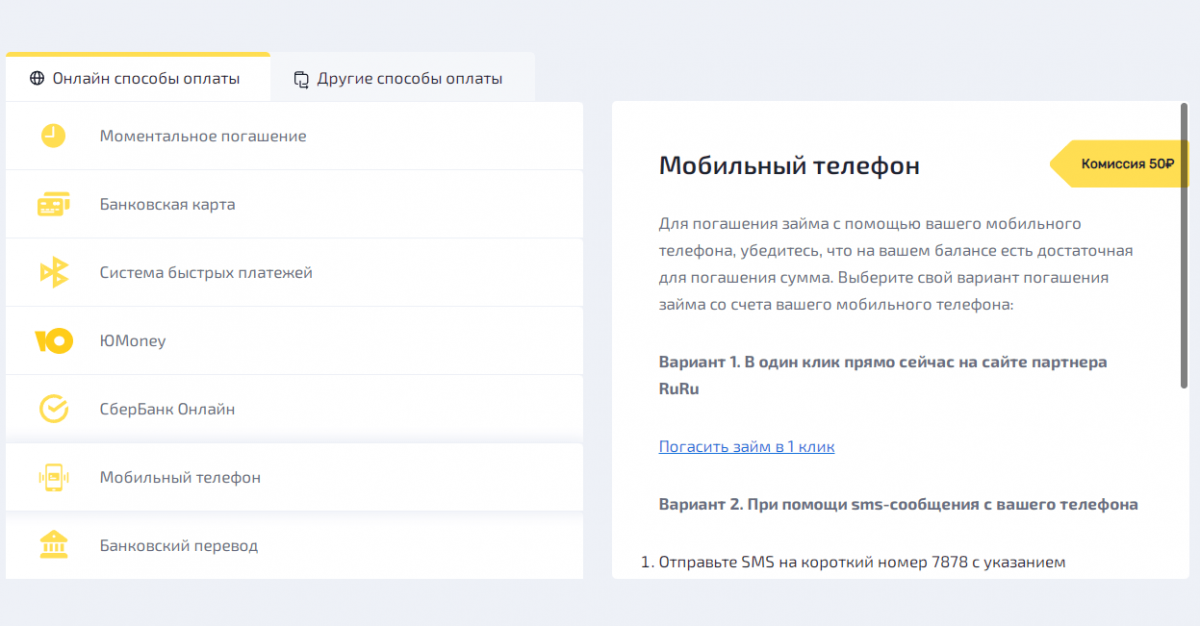Click the Вариант 1 RuRu partner text
1200x626 pixels.
(883, 375)
